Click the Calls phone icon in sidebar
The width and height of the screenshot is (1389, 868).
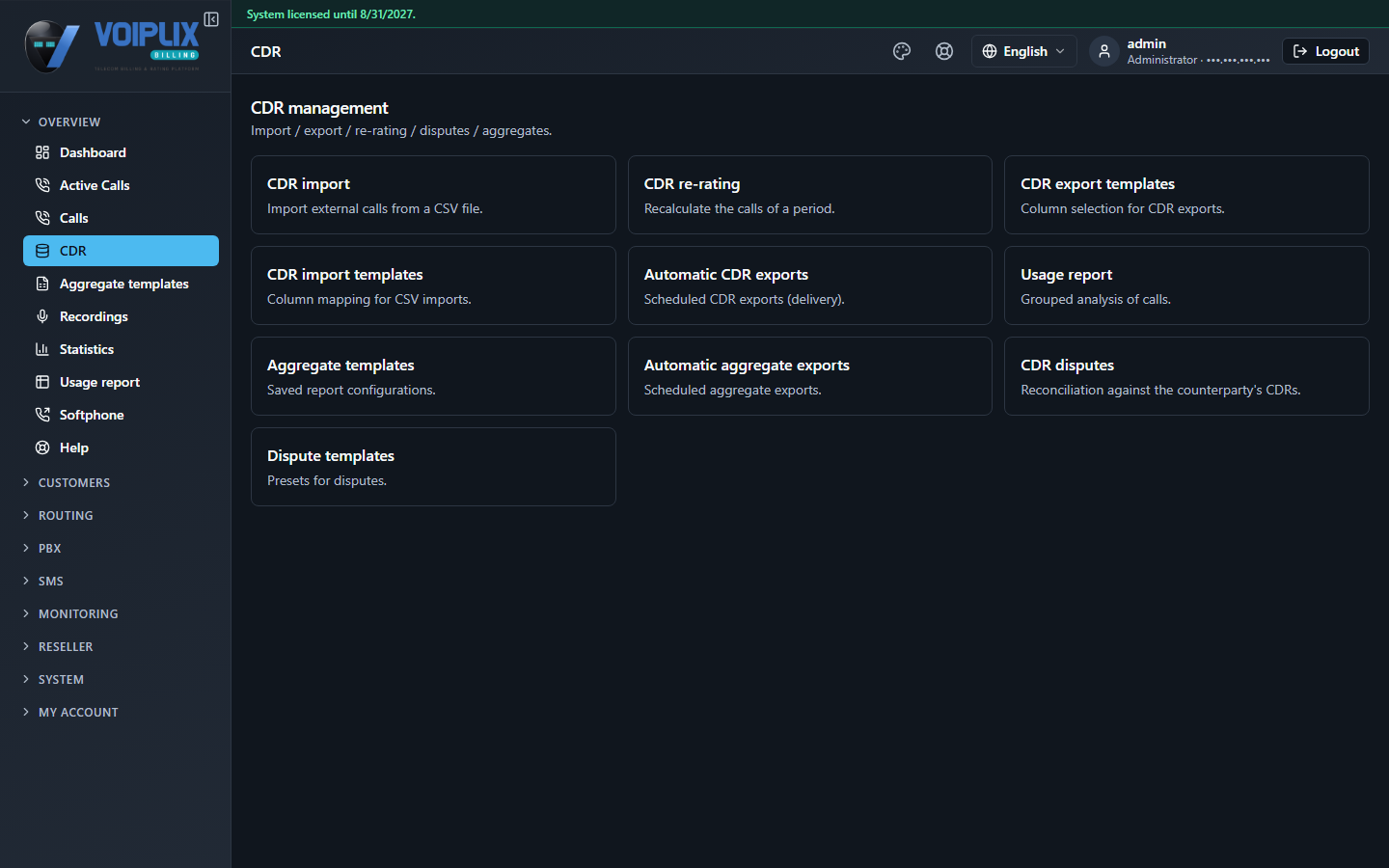coord(42,218)
